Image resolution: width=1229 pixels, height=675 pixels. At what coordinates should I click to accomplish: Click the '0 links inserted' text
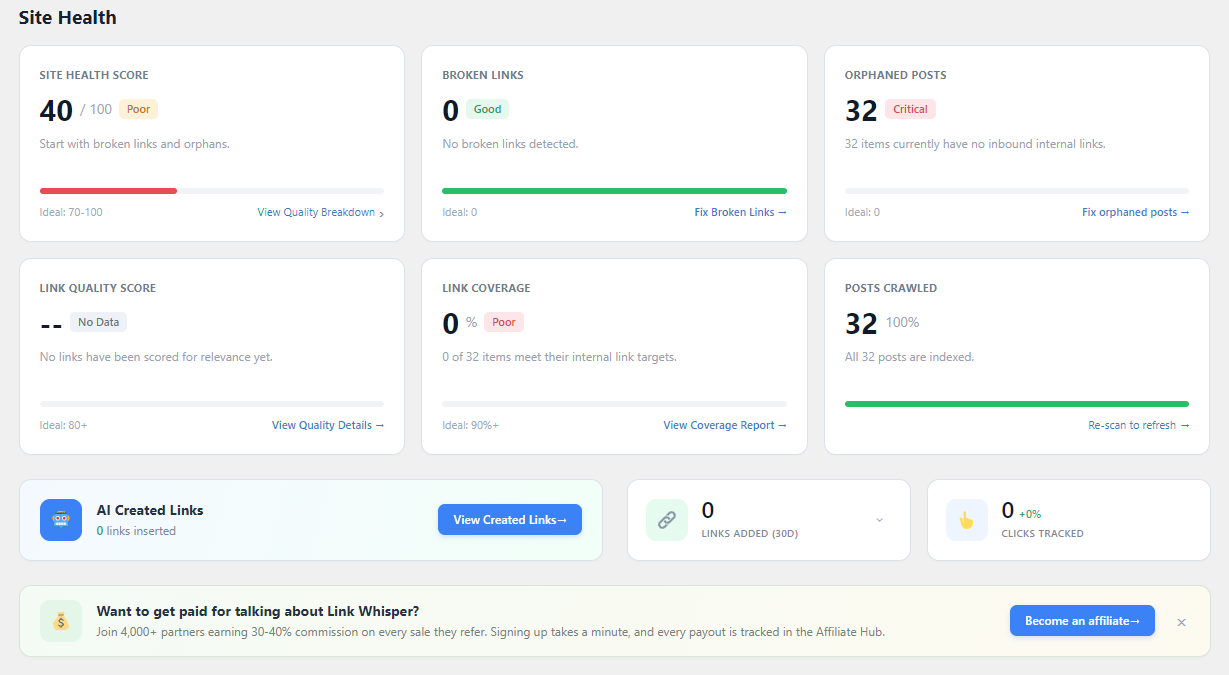pyautogui.click(x=136, y=531)
